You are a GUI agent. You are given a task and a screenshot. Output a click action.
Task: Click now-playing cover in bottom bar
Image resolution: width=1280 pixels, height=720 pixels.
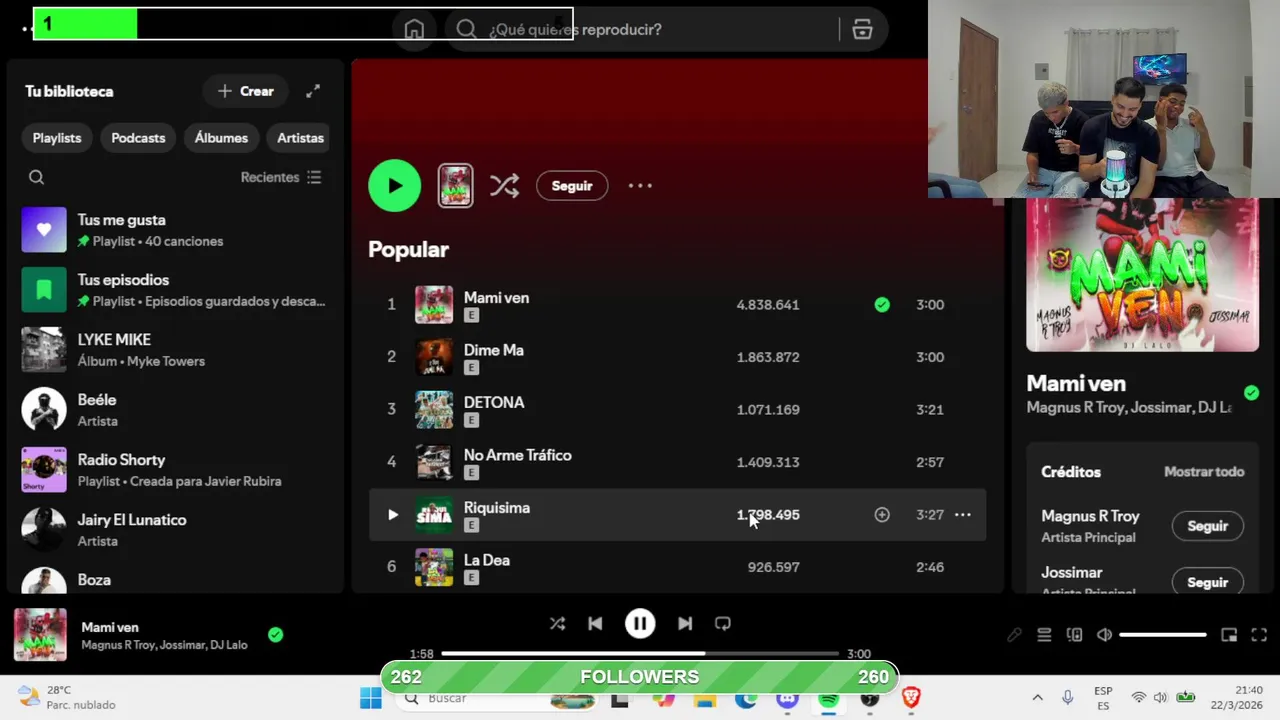pyautogui.click(x=40, y=635)
